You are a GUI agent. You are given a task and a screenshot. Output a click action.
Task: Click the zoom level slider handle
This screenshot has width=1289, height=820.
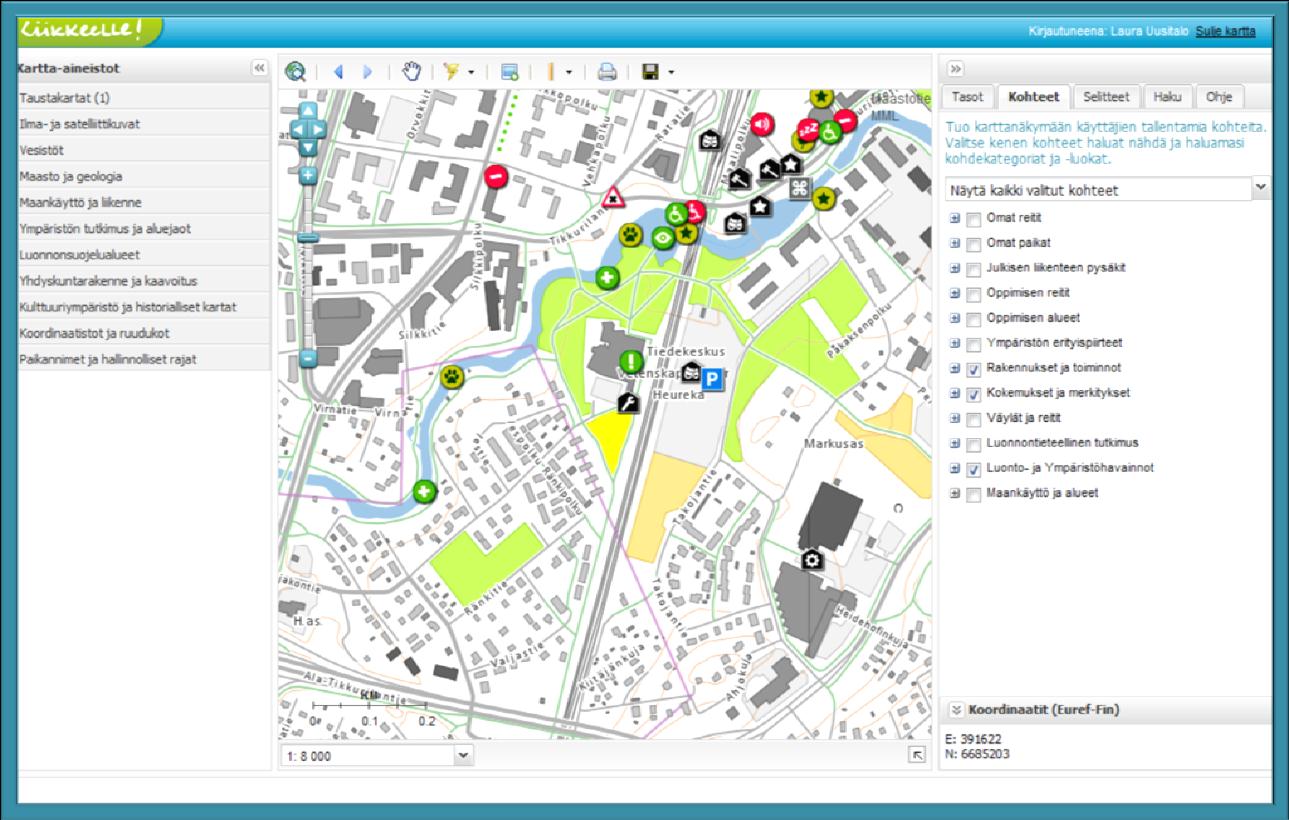(308, 238)
